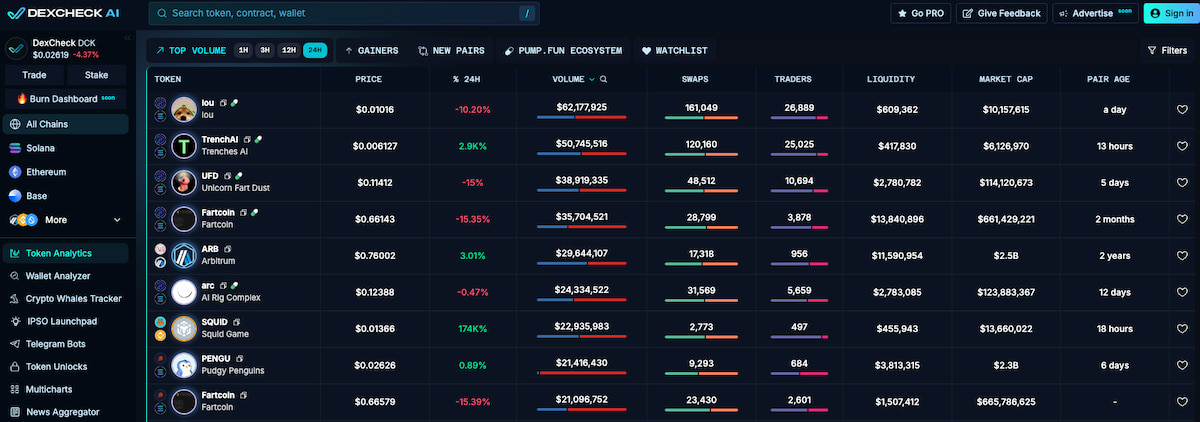This screenshot has height=422, width=1200.
Task: Click the Give Feedback button
Action: (x=1000, y=13)
